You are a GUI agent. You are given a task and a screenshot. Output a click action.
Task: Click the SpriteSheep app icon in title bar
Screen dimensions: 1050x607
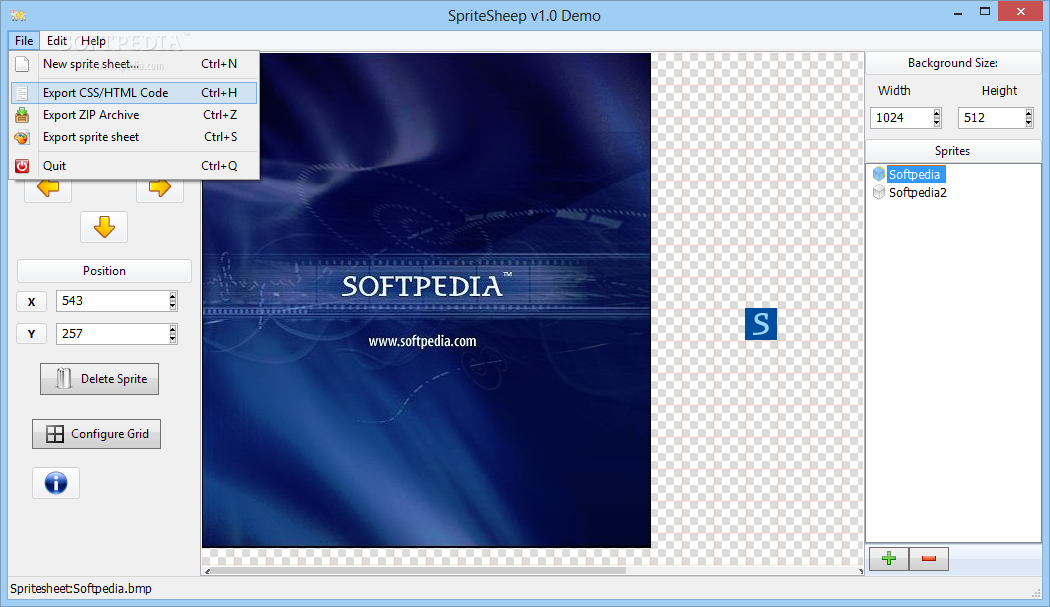[x=18, y=15]
